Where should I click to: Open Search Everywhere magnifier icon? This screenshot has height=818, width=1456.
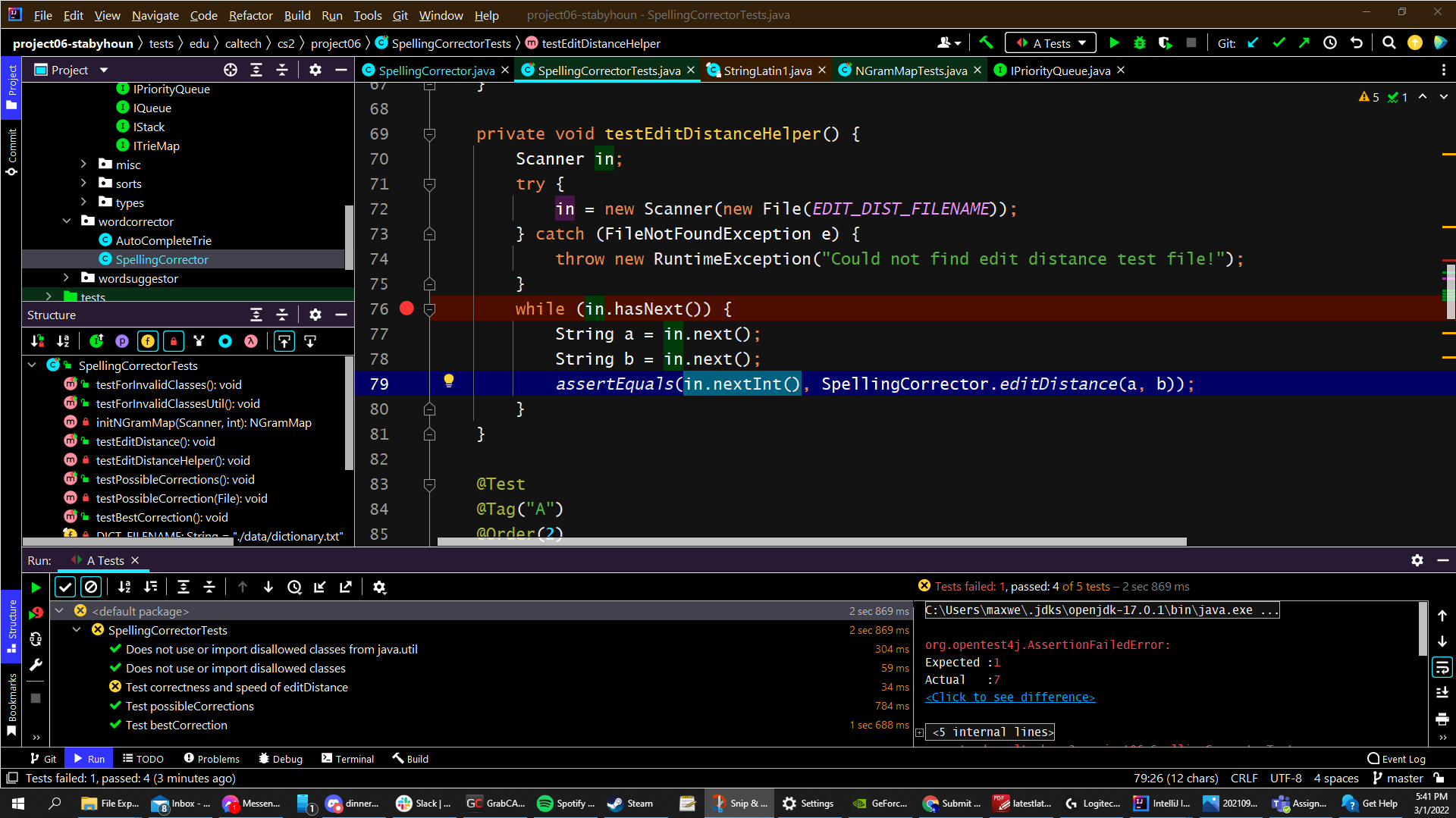click(x=1389, y=43)
